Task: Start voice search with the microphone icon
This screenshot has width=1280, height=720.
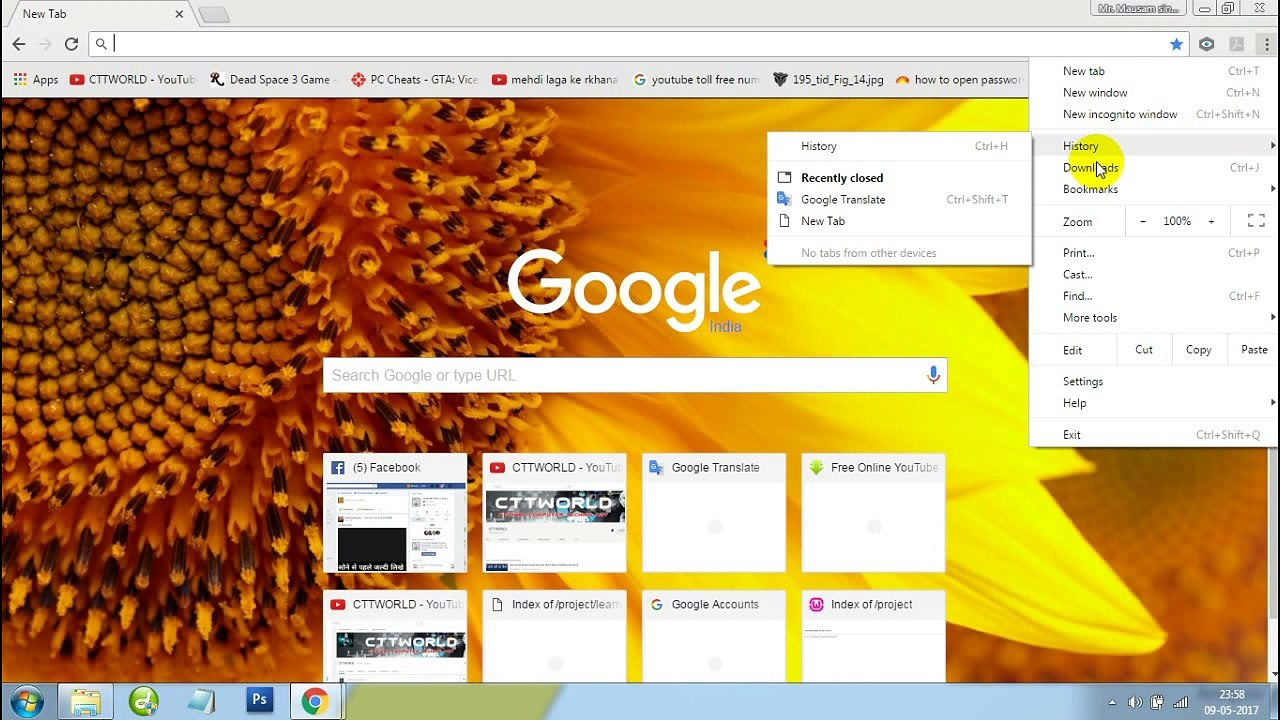Action: (x=933, y=375)
